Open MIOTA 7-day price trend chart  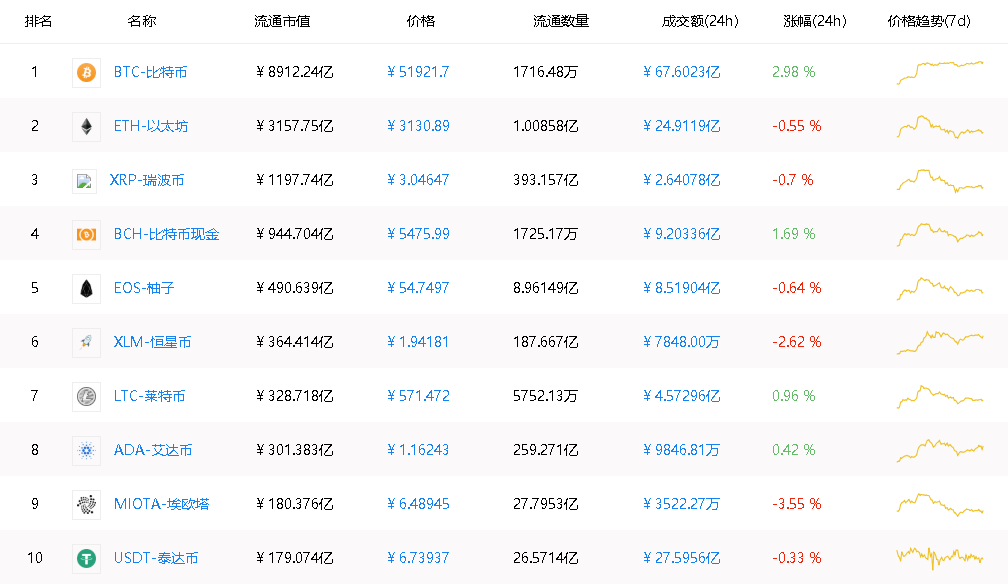point(940,504)
